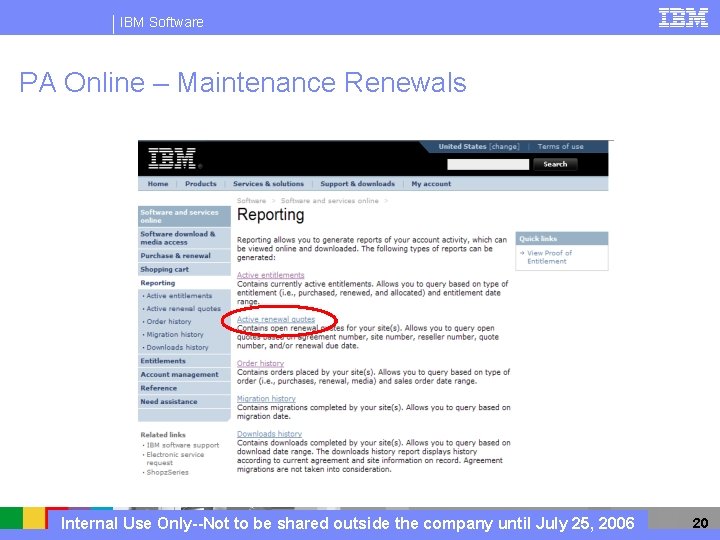Open Reference in sidebar

tap(184, 388)
